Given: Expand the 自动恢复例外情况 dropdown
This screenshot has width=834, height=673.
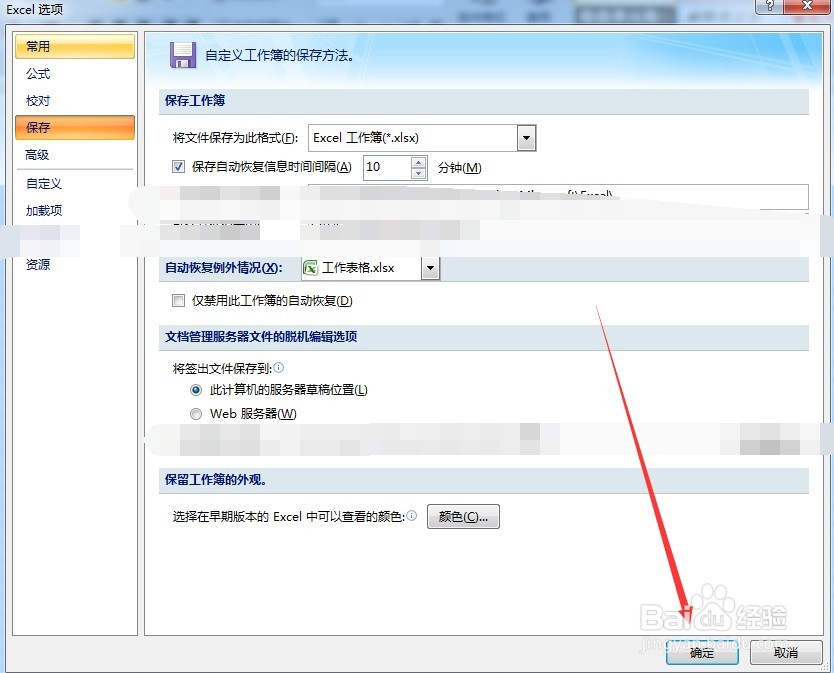Looking at the screenshot, I should pos(430,267).
